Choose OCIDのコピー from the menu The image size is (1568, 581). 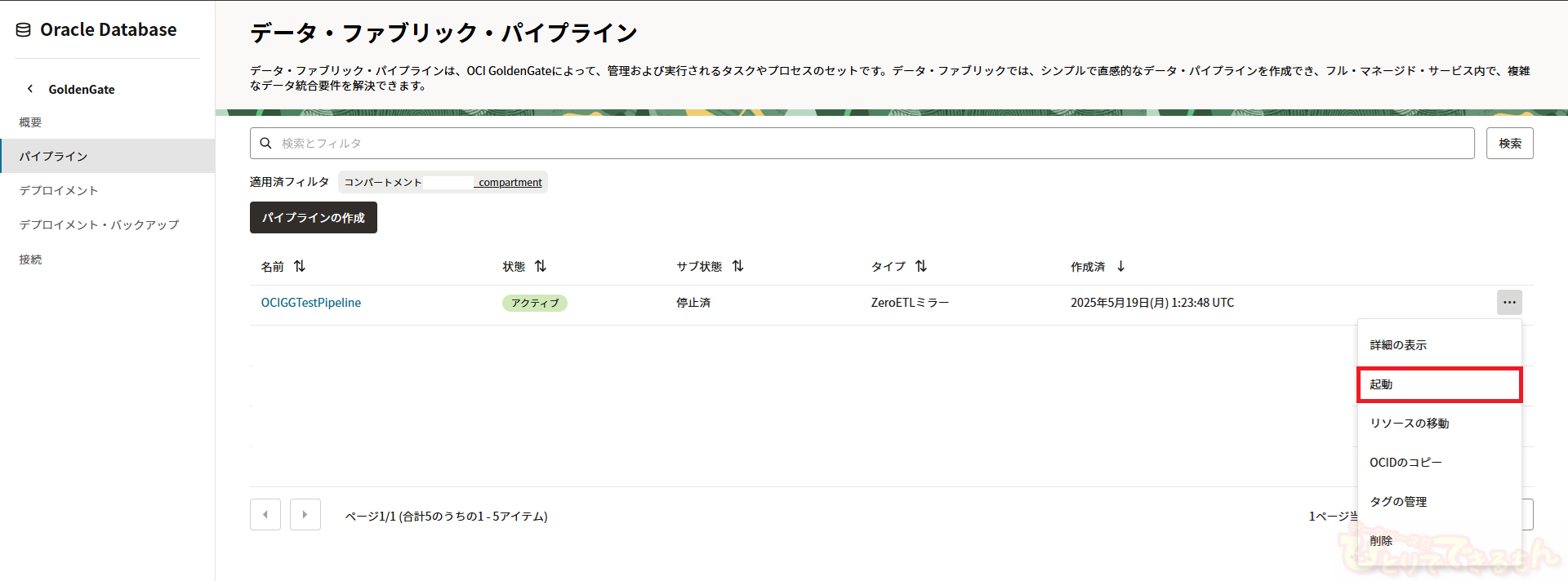tap(1439, 463)
